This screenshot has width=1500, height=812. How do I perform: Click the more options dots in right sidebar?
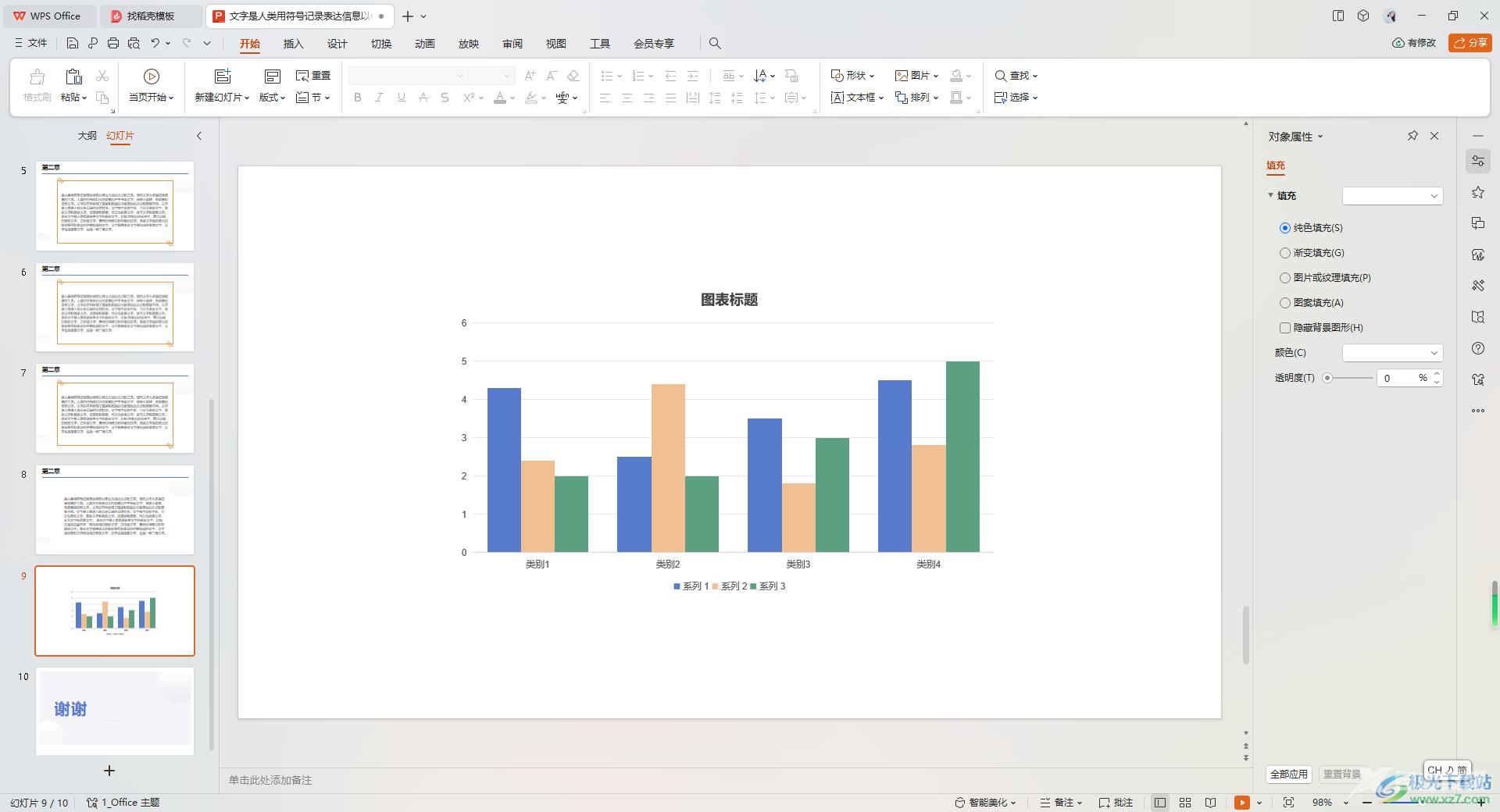(x=1477, y=411)
